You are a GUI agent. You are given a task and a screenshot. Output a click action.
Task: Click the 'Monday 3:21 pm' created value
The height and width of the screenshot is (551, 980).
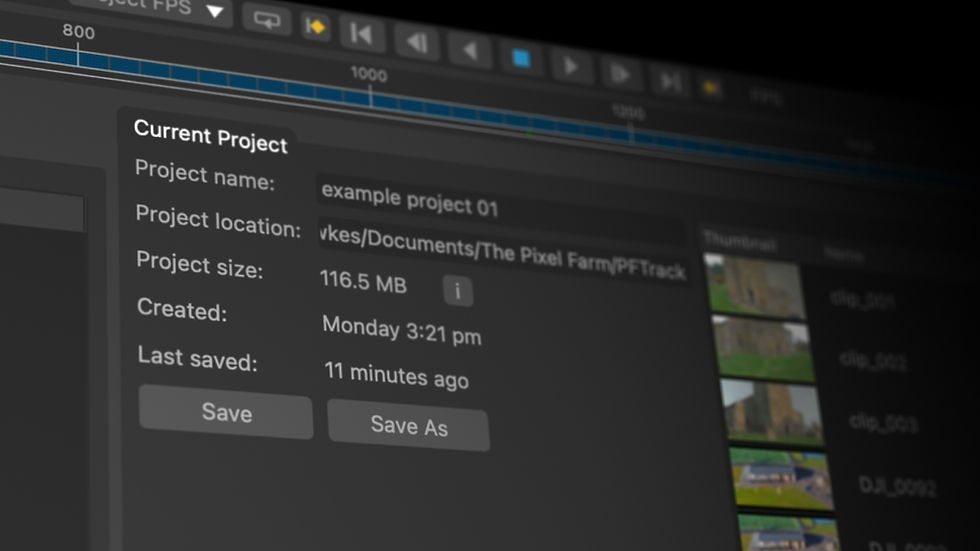pos(402,330)
